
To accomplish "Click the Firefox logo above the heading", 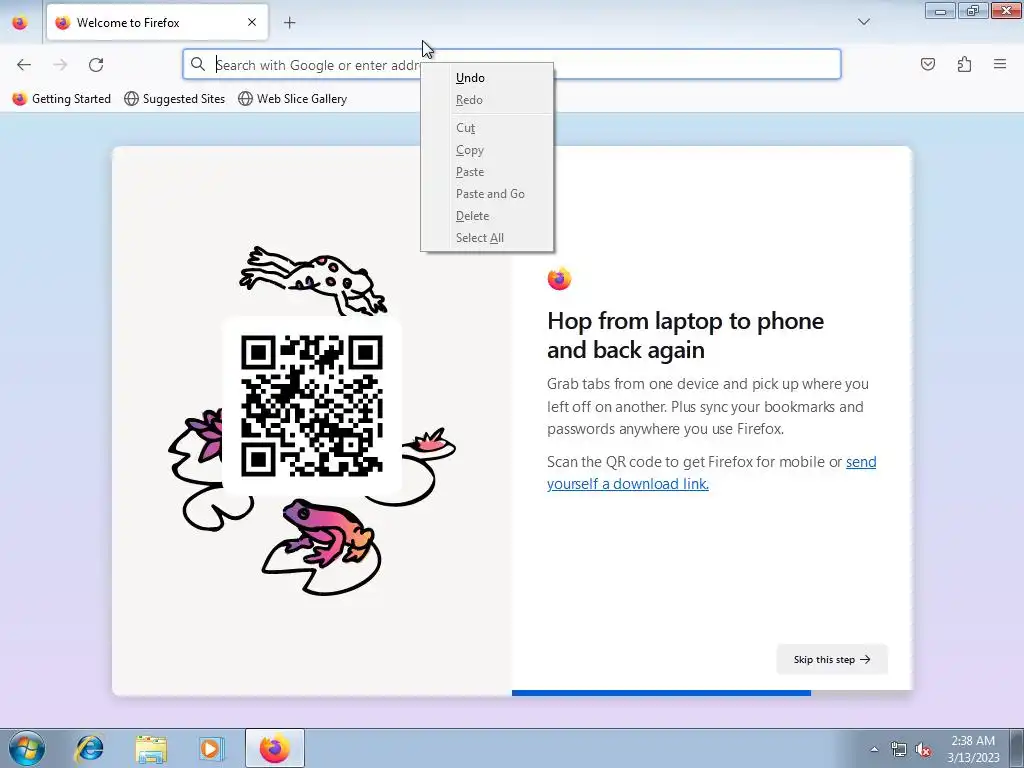I will (559, 279).
